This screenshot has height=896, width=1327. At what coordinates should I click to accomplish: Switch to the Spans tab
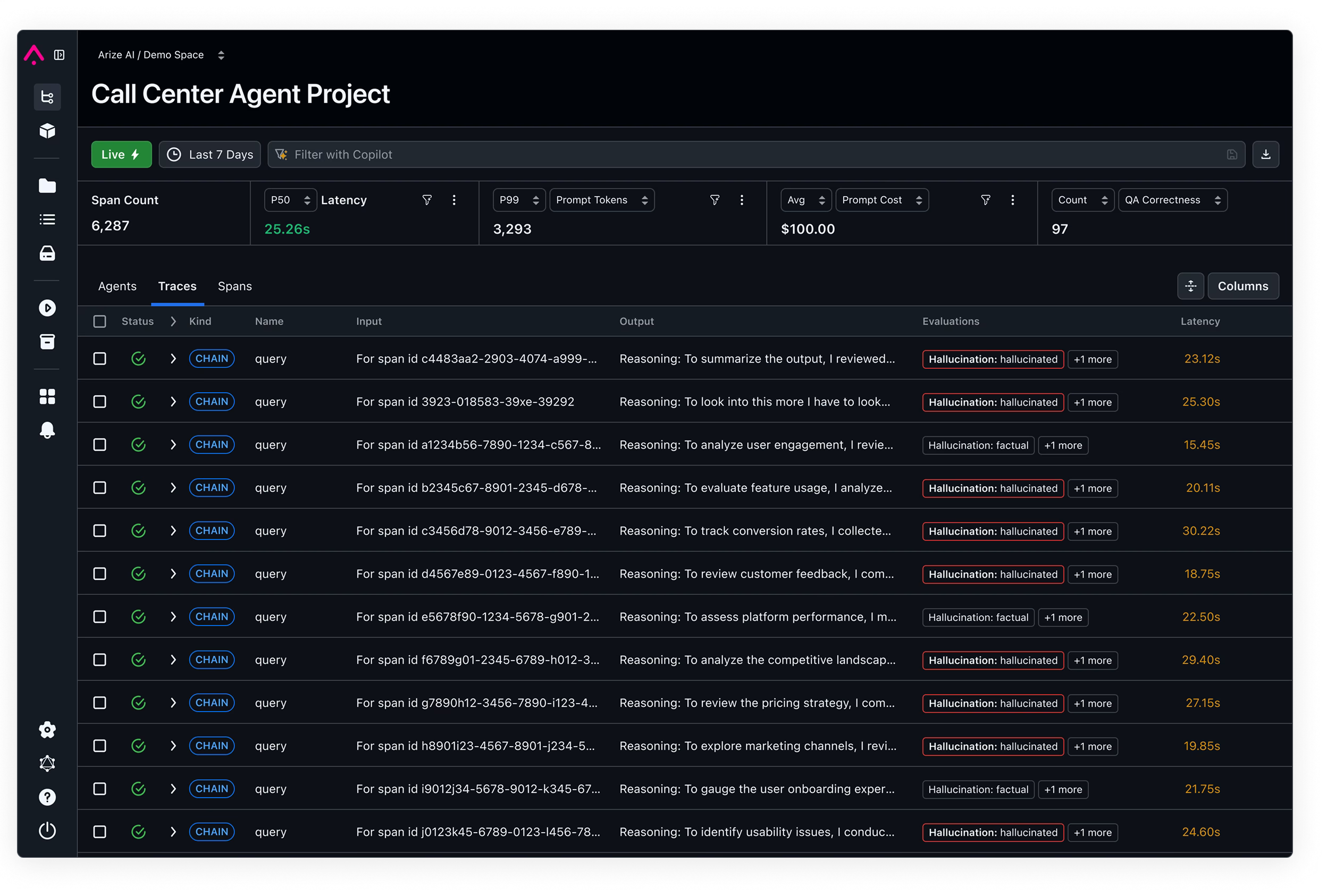(x=234, y=286)
